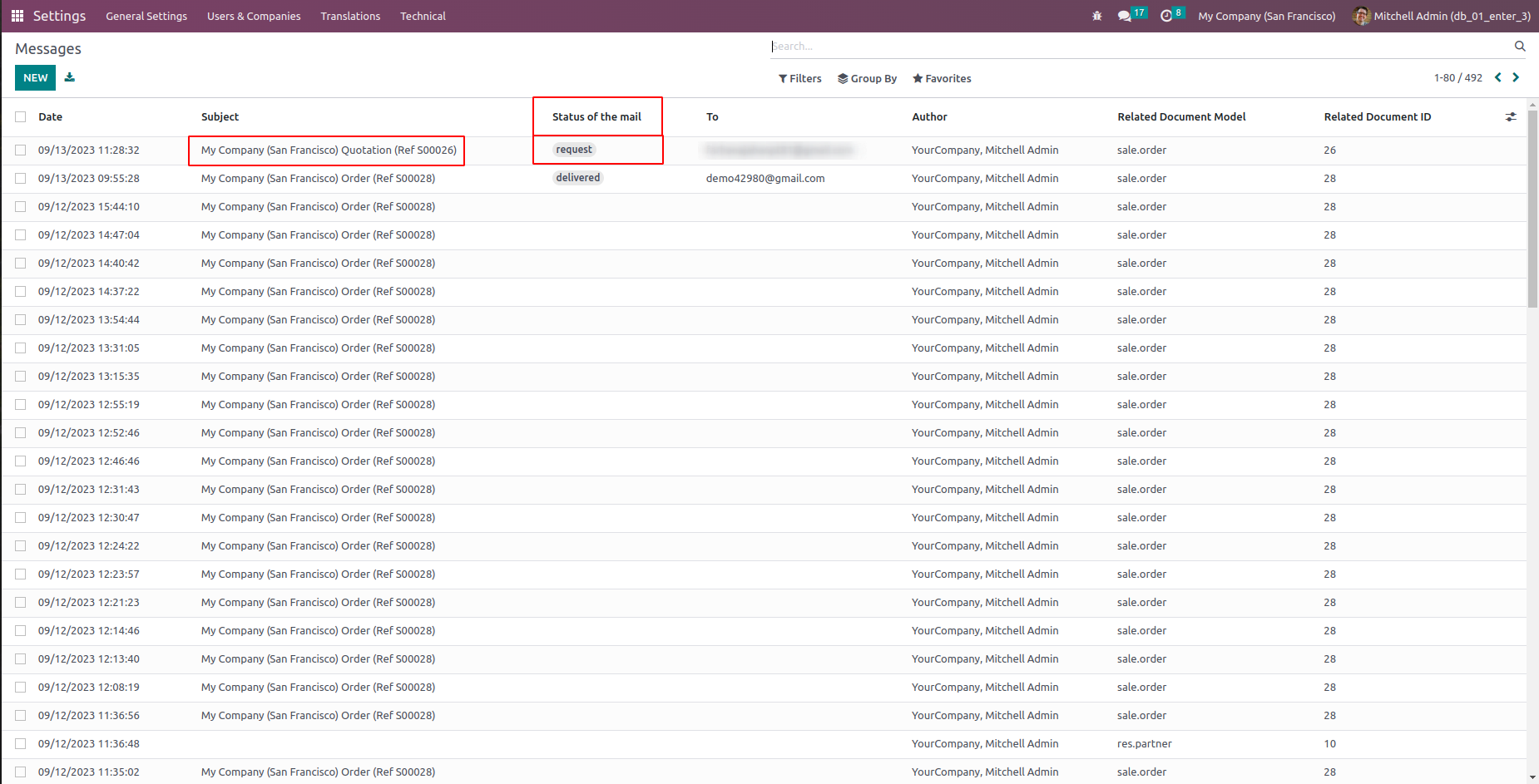This screenshot has height=784, width=1539.
Task: Open the Group By dropdown
Action: pyautogui.click(x=867, y=78)
